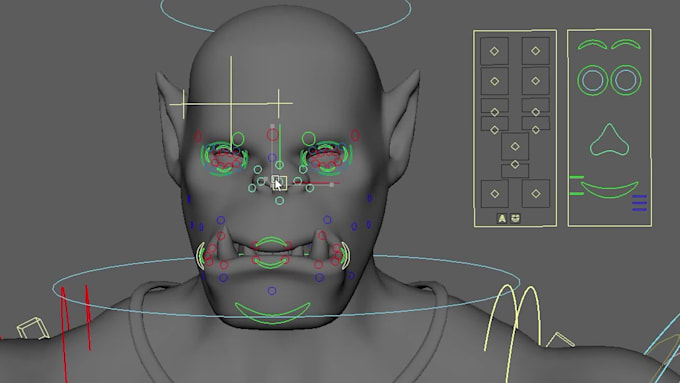Select the blue circle above the screen-left tusk

click(x=221, y=220)
